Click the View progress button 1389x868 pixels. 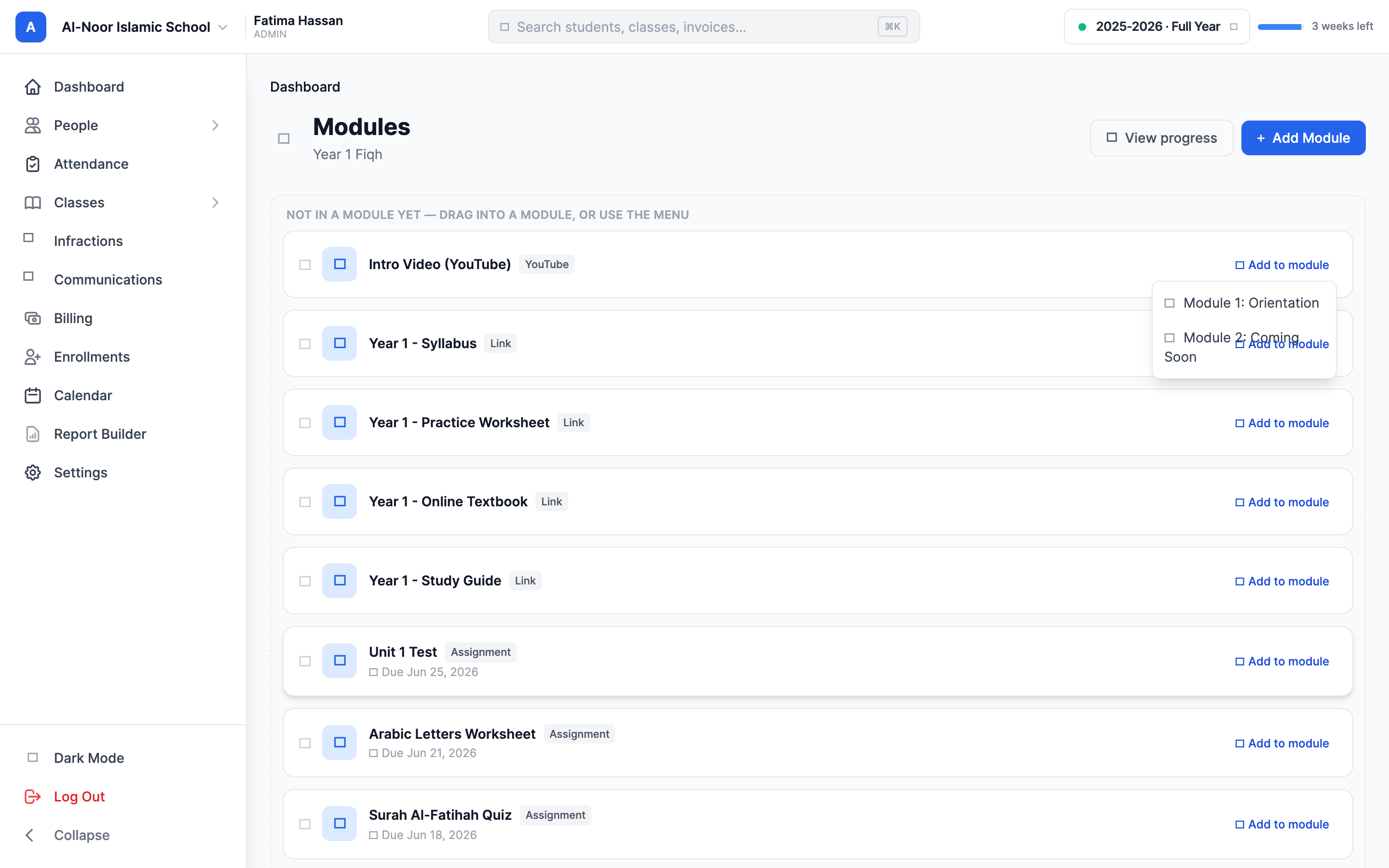click(1161, 138)
